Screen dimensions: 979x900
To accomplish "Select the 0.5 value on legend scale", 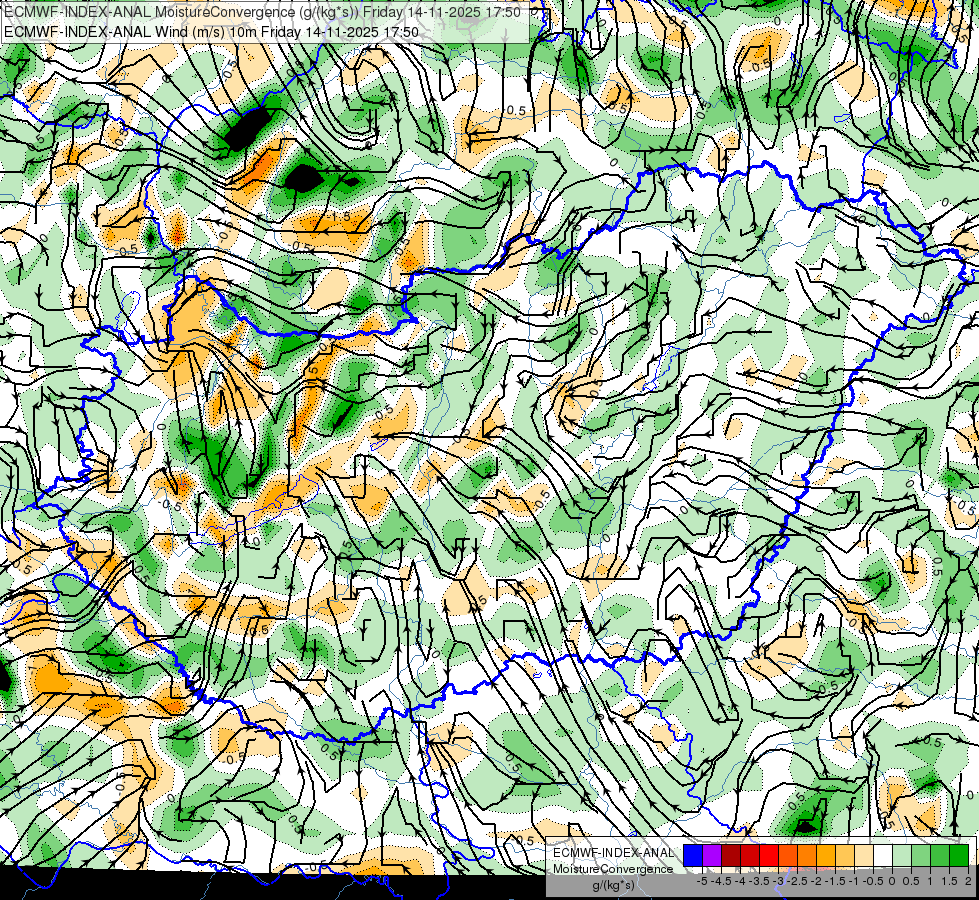I will [911, 881].
